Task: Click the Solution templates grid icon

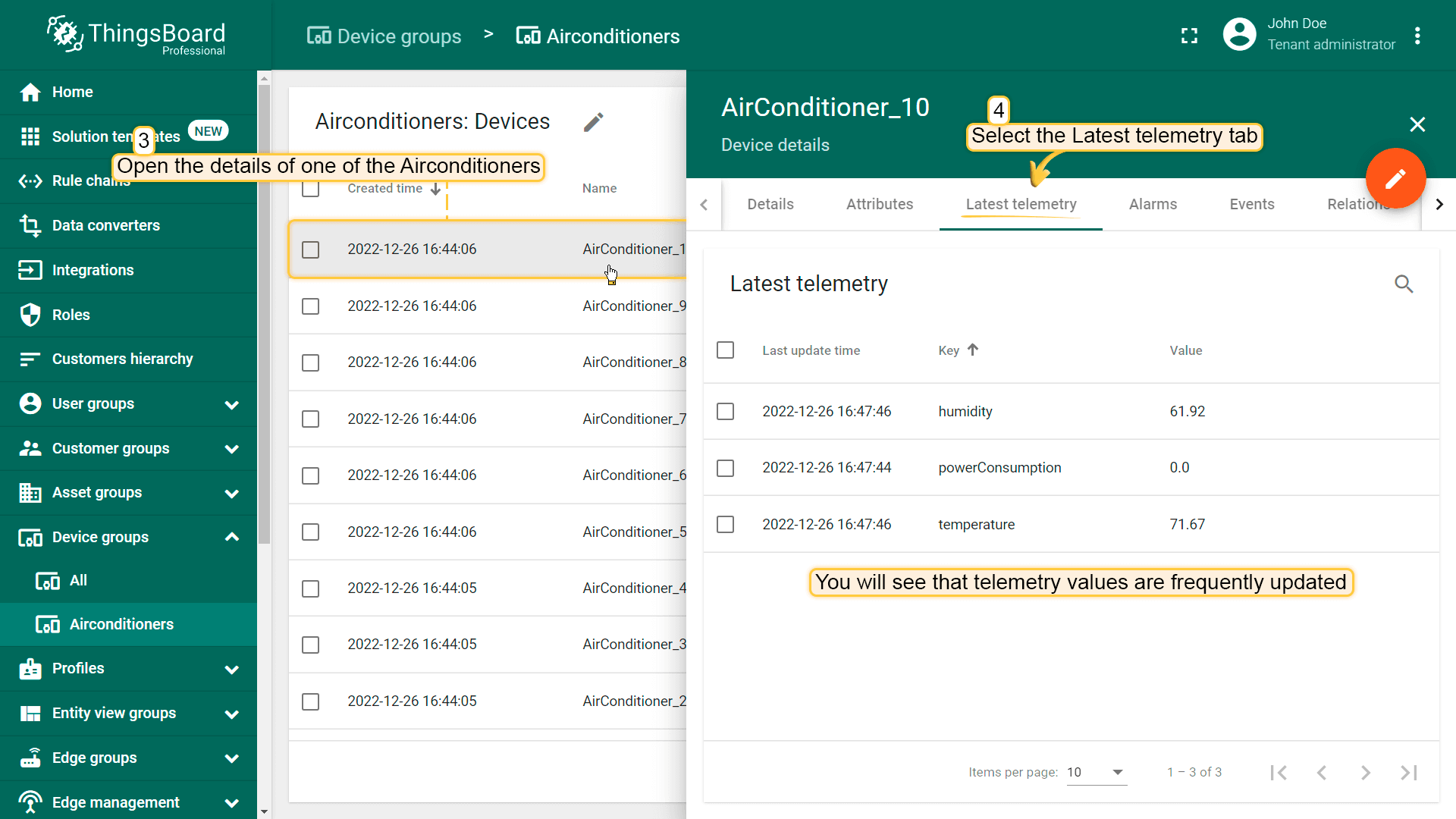Action: pyautogui.click(x=30, y=136)
